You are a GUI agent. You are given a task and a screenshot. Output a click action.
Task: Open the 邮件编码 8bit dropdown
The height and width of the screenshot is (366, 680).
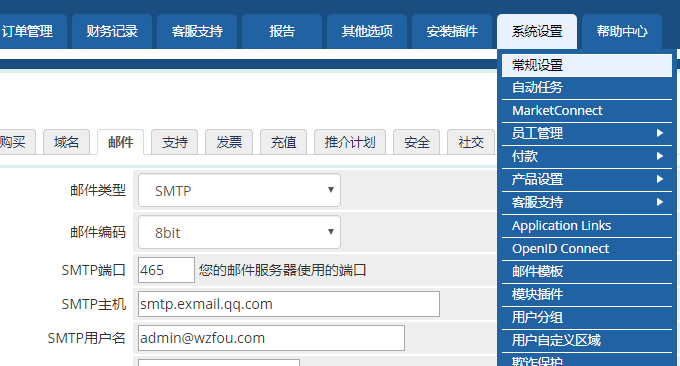(x=239, y=232)
